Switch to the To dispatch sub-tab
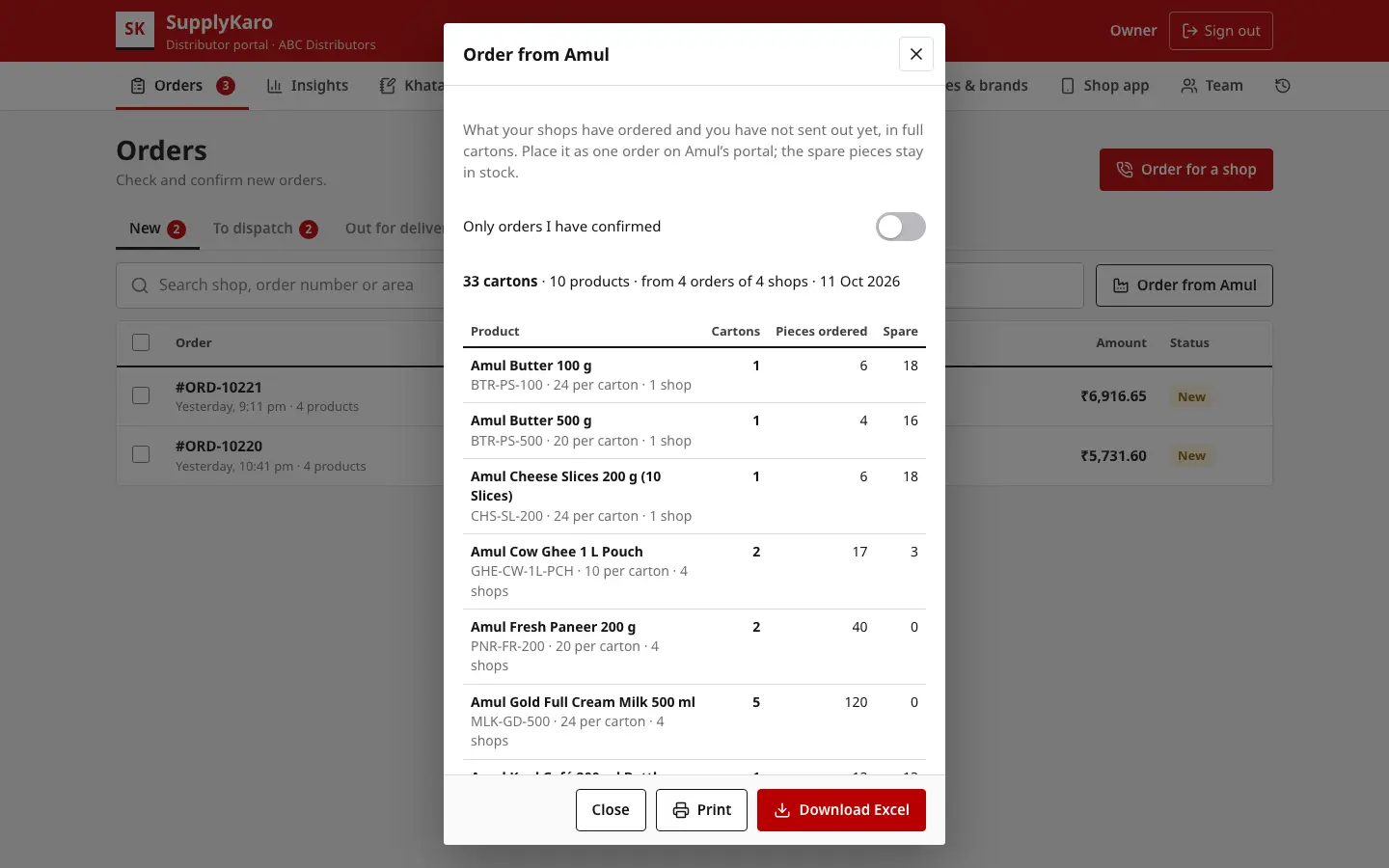 [x=265, y=229]
